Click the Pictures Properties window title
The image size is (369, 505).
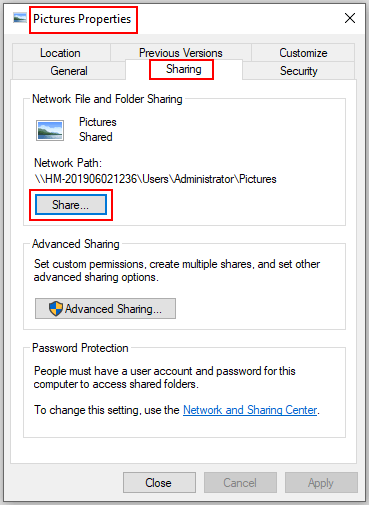82,19
